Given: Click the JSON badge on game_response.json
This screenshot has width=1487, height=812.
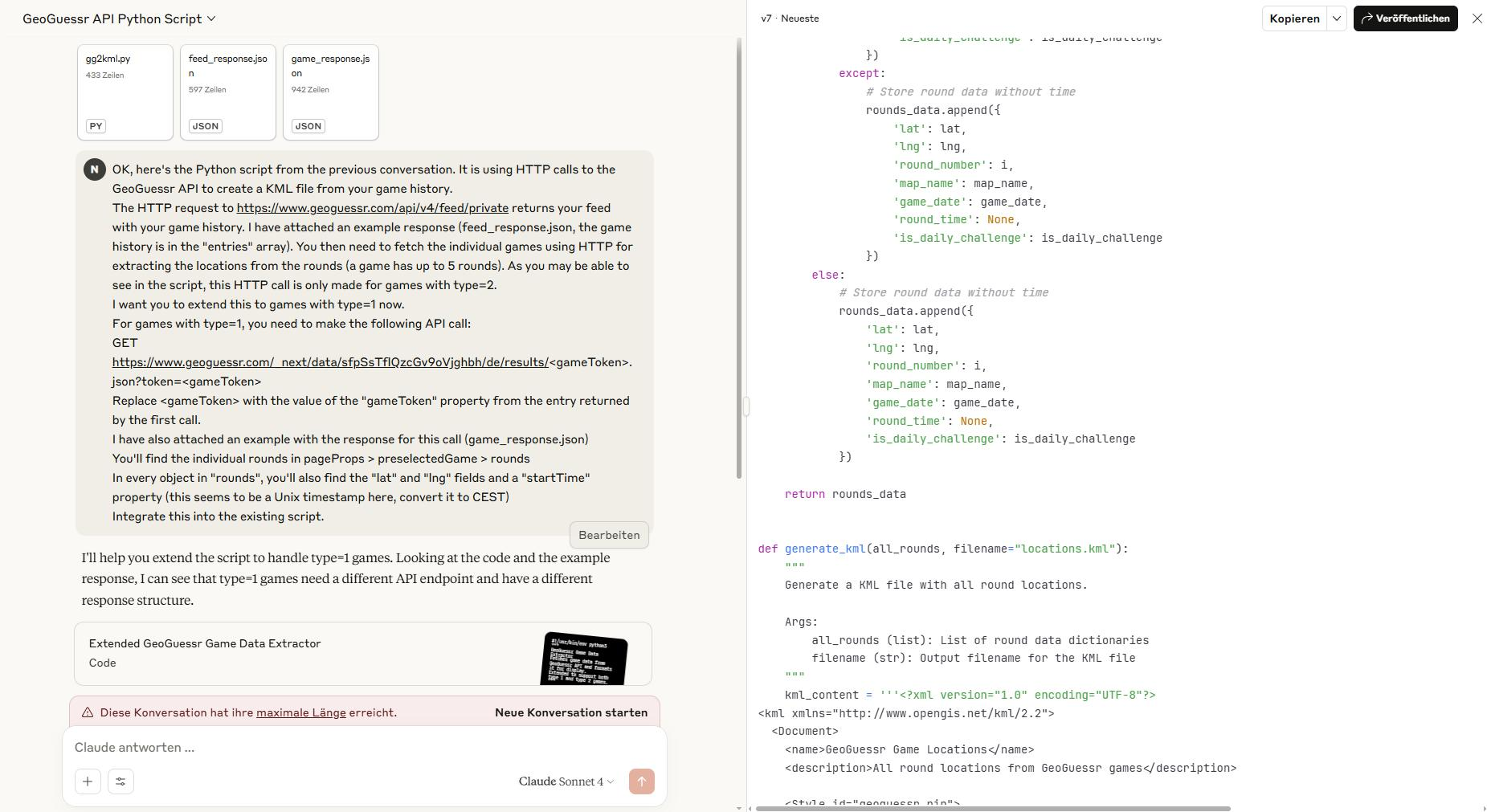Looking at the screenshot, I should 308,126.
